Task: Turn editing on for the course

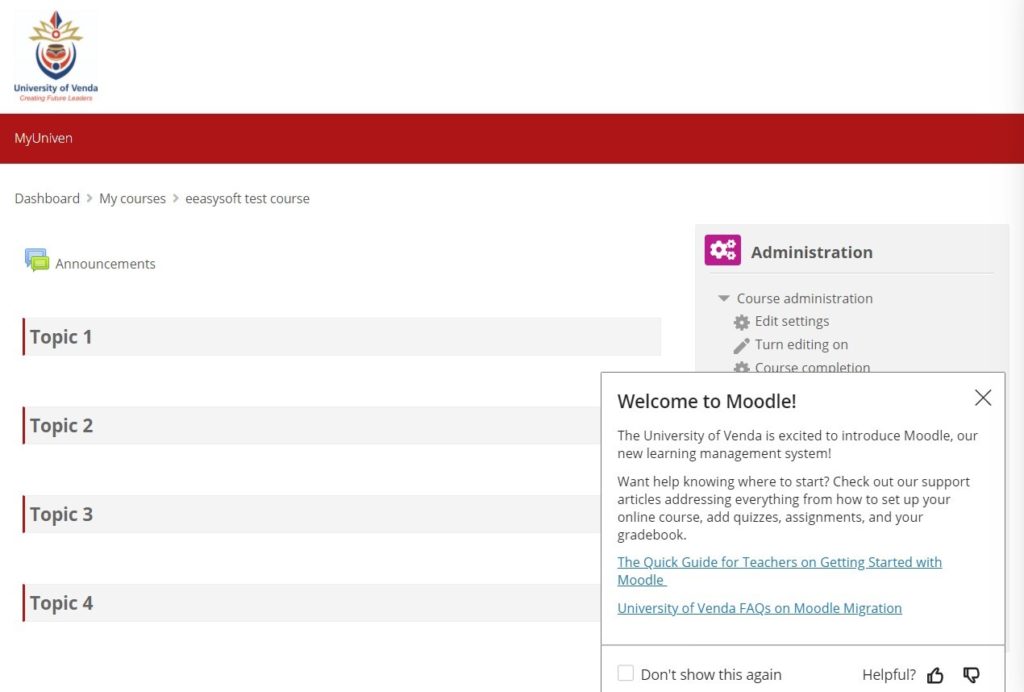Action: pos(801,345)
